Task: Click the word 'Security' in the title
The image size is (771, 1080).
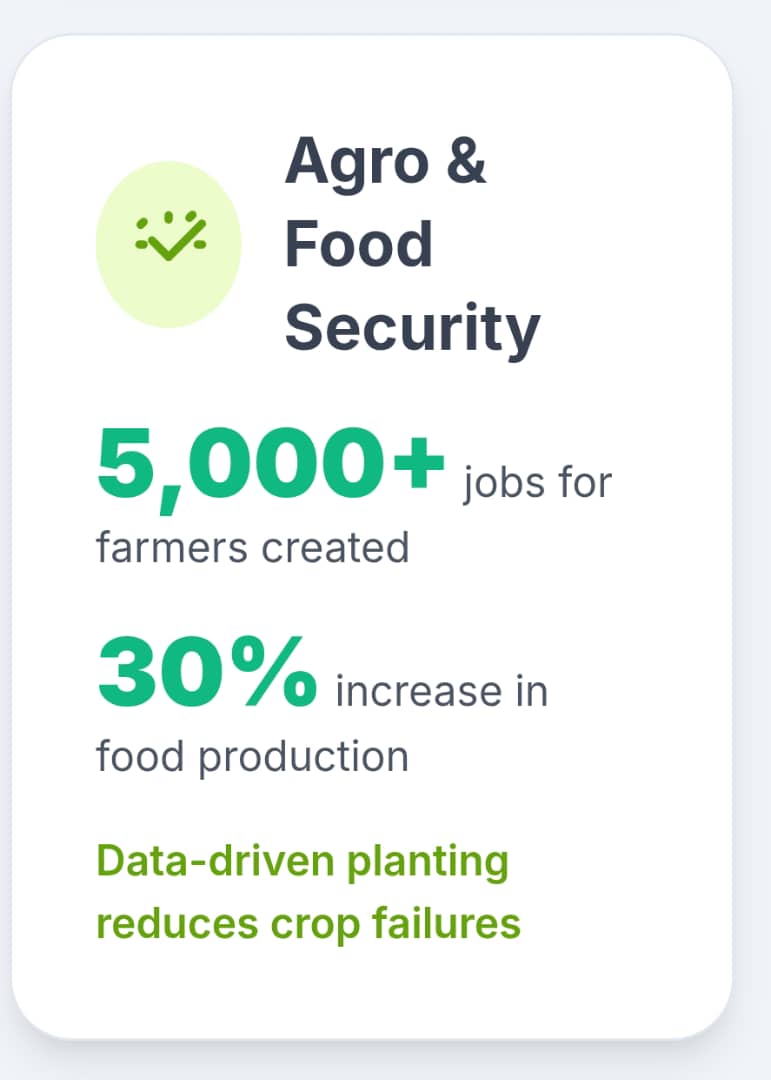Action: click(x=412, y=329)
